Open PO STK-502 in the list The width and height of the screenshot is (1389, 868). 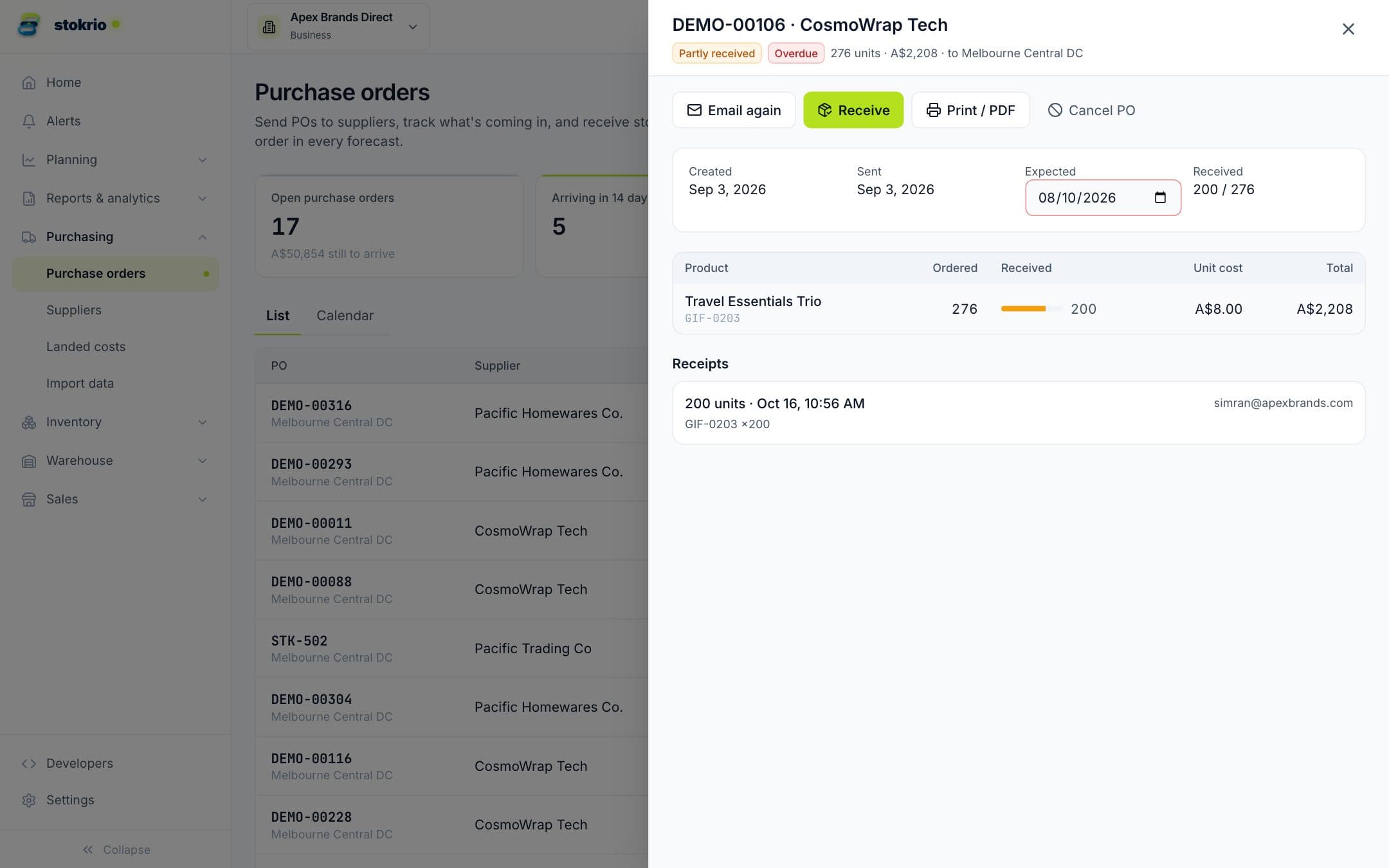tap(299, 641)
